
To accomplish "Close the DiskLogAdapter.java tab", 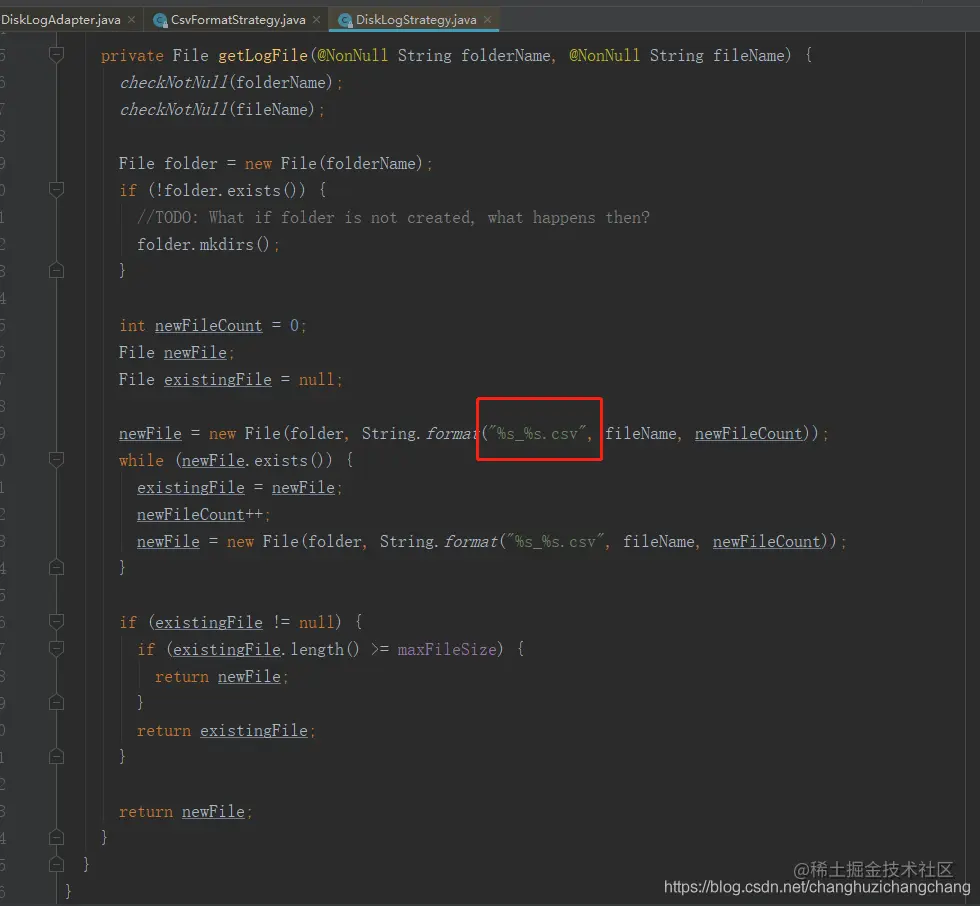I will coord(131,20).
